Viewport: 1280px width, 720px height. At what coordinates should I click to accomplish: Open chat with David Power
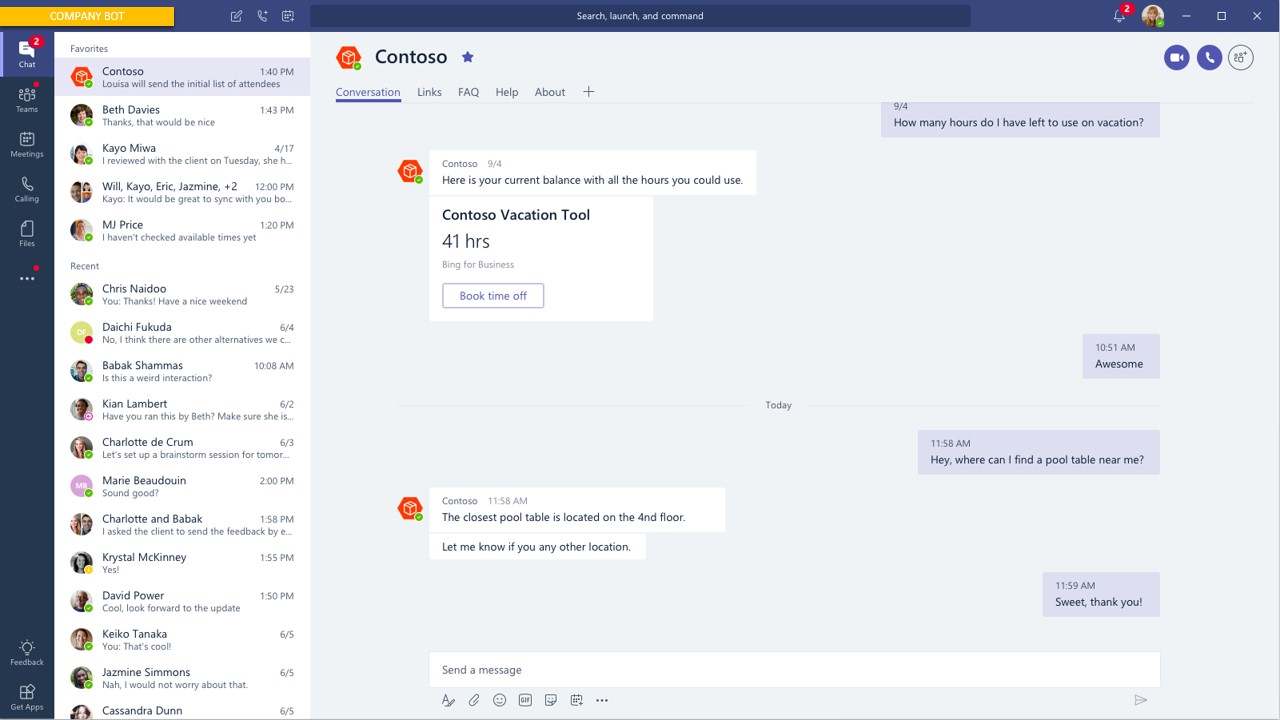[x=182, y=601]
